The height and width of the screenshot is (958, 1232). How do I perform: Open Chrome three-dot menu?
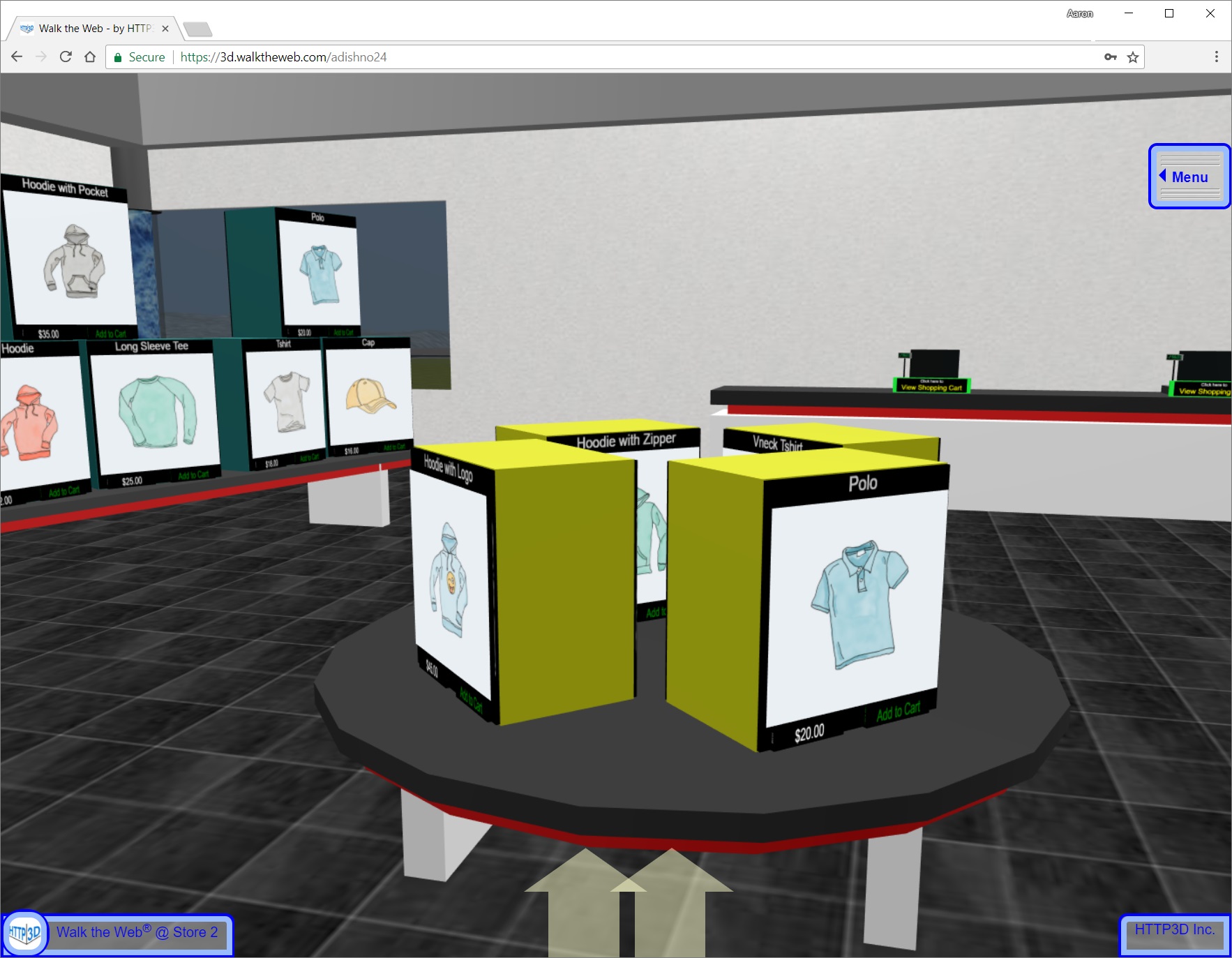coord(1217,57)
